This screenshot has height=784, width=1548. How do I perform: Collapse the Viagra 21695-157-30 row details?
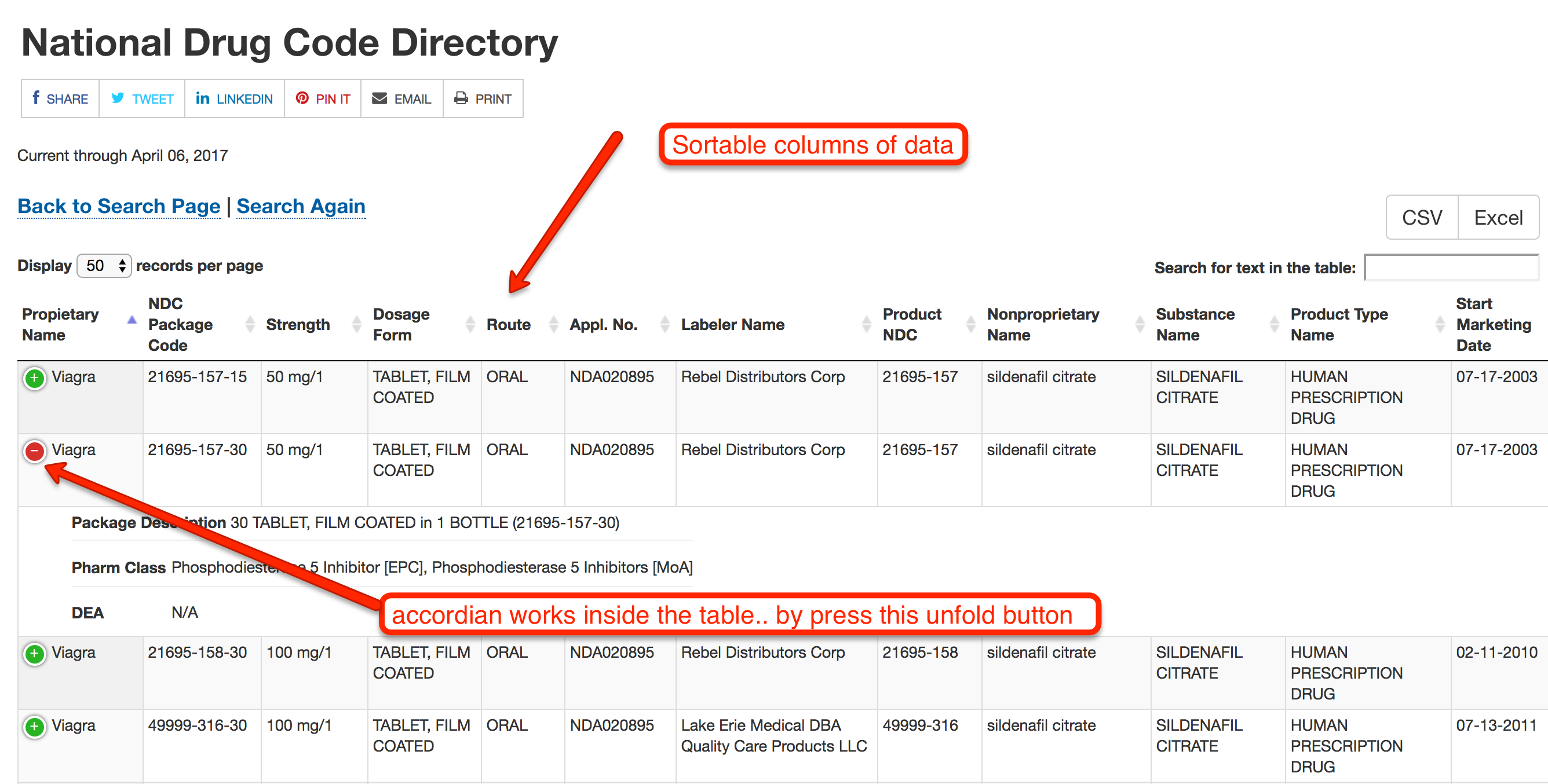pos(35,451)
